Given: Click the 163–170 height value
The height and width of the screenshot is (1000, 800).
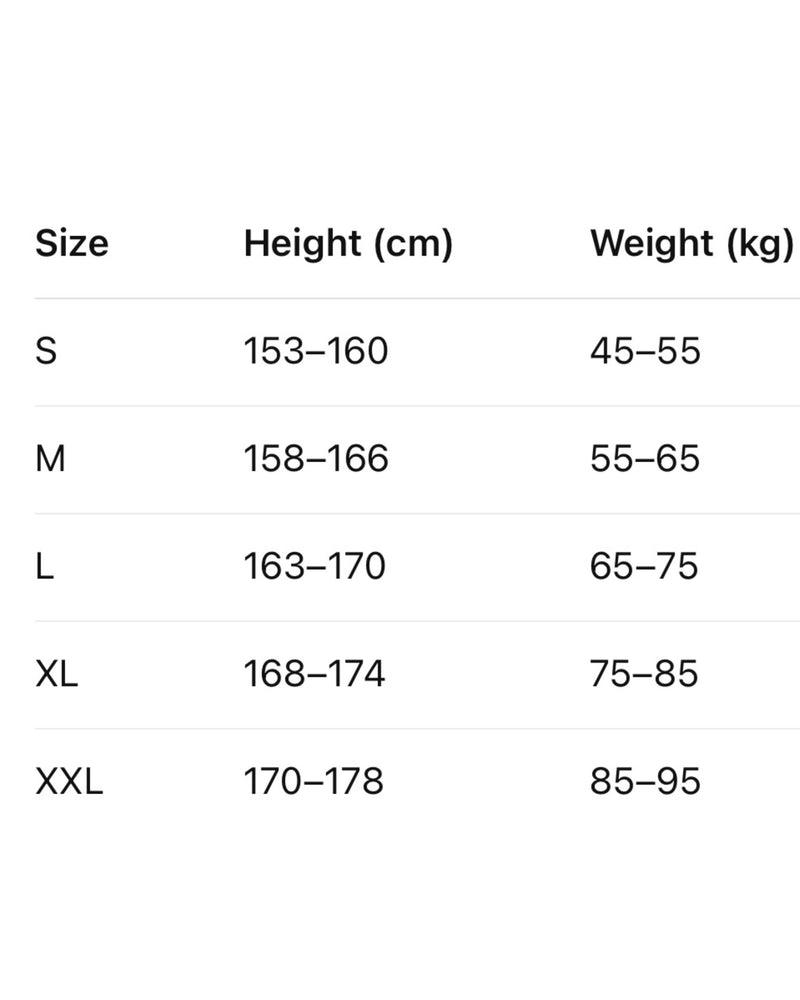Looking at the screenshot, I should point(314,567).
